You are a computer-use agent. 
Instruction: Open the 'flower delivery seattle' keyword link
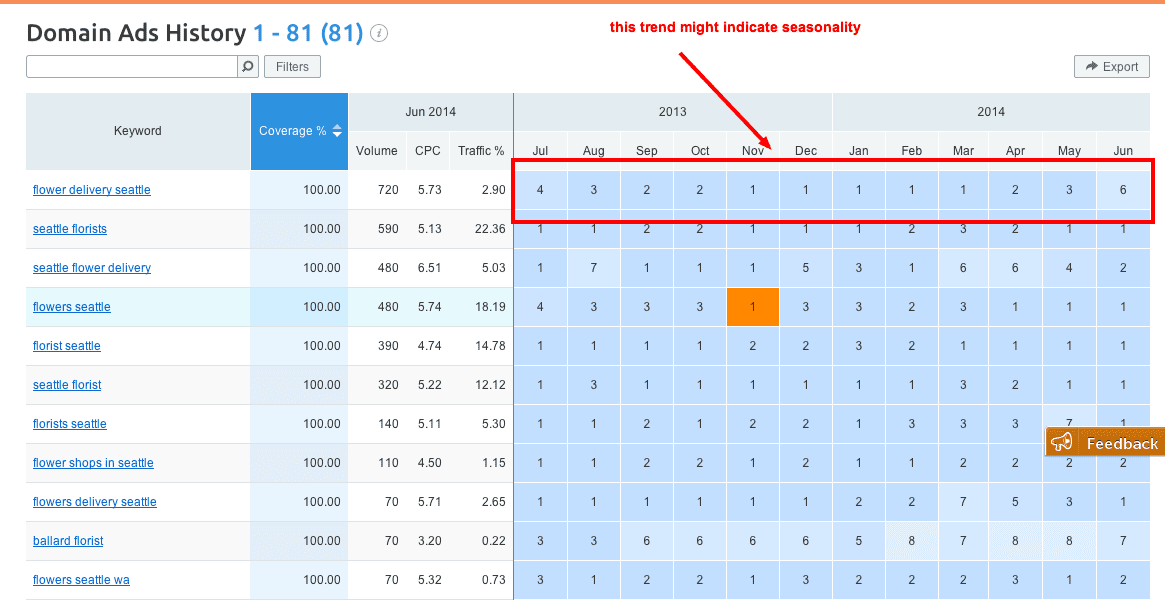click(91, 190)
